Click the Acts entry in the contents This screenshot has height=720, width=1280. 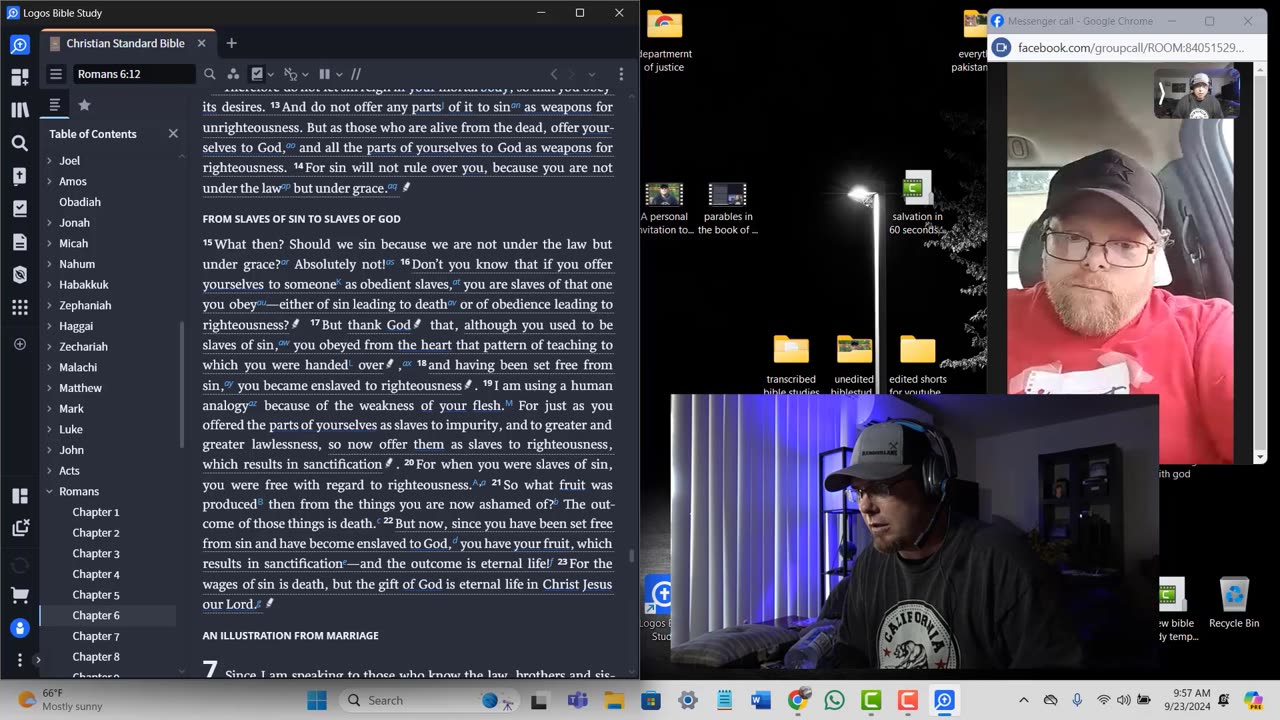tap(69, 471)
